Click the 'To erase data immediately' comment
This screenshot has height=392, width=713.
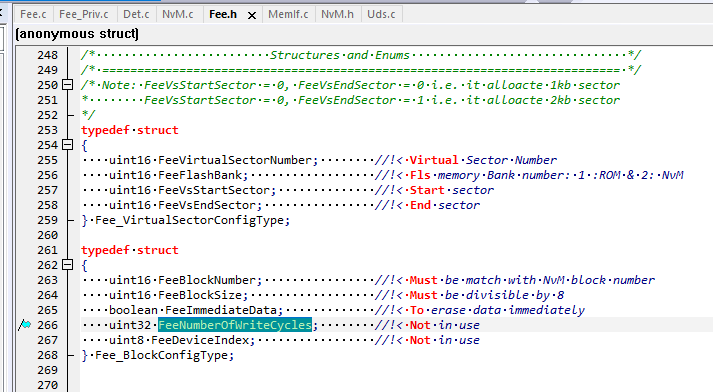[x=497, y=310]
